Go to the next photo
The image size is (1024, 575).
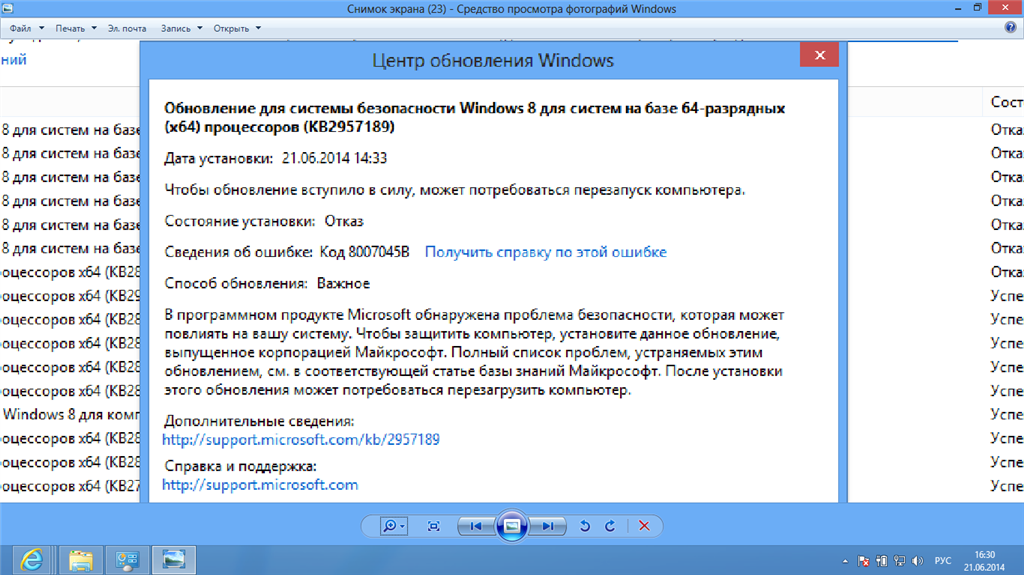point(547,526)
